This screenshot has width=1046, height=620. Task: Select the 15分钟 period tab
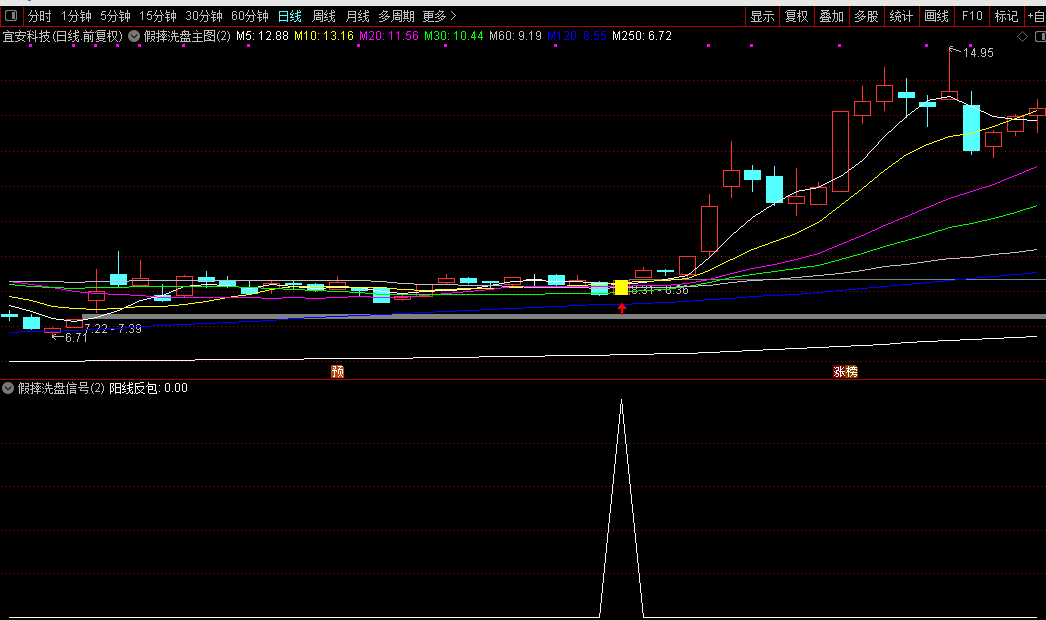point(157,16)
